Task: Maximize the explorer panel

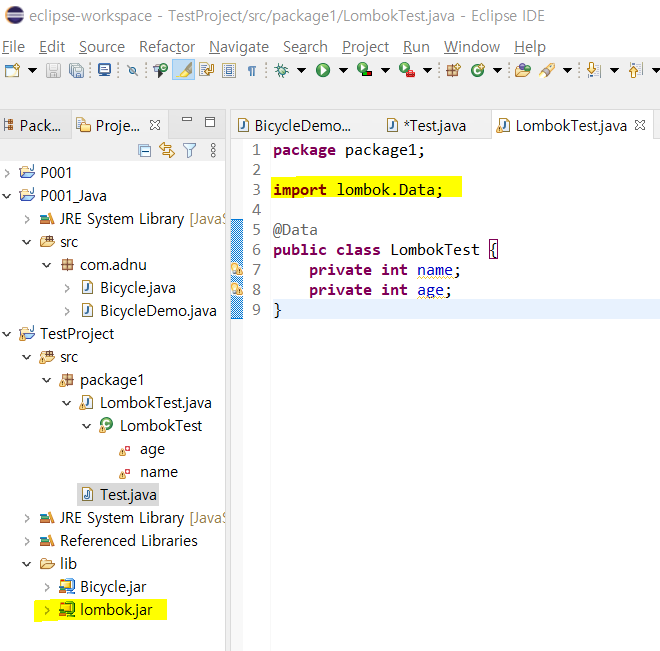Action: pos(210,122)
